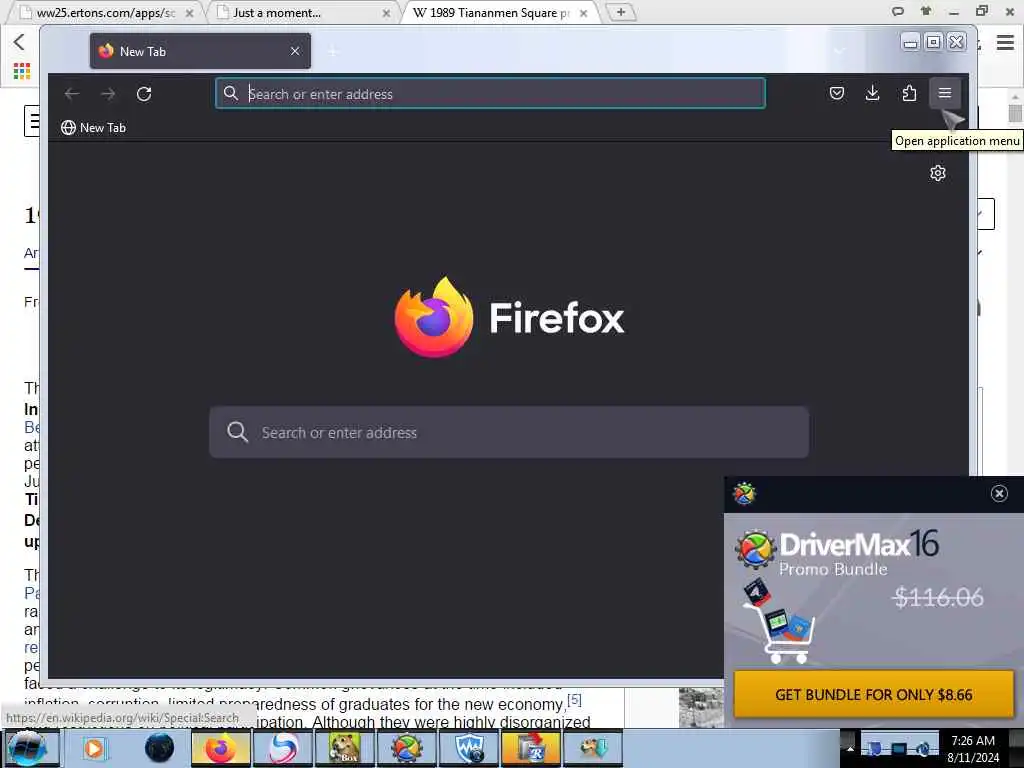This screenshot has height=768, width=1024.
Task: Personalize new tab with gear icon
Action: [938, 173]
